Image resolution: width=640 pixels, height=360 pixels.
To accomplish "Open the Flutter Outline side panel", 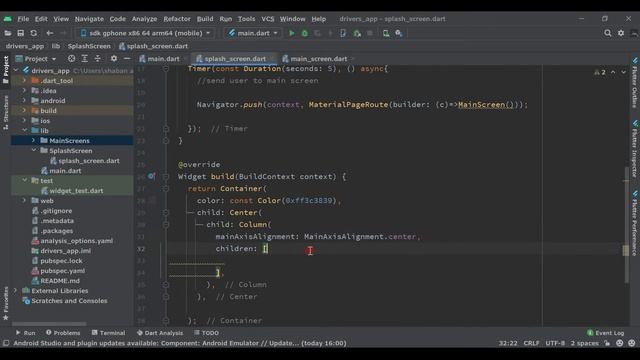I will (x=635, y=82).
